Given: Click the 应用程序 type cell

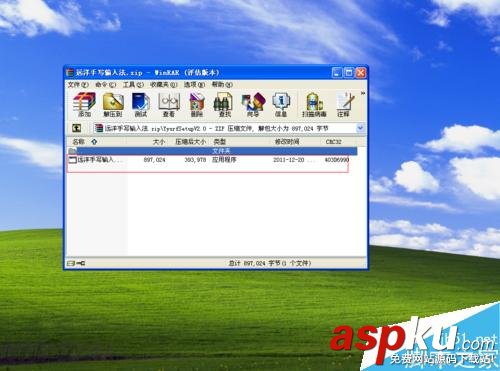Looking at the screenshot, I should (x=224, y=160).
